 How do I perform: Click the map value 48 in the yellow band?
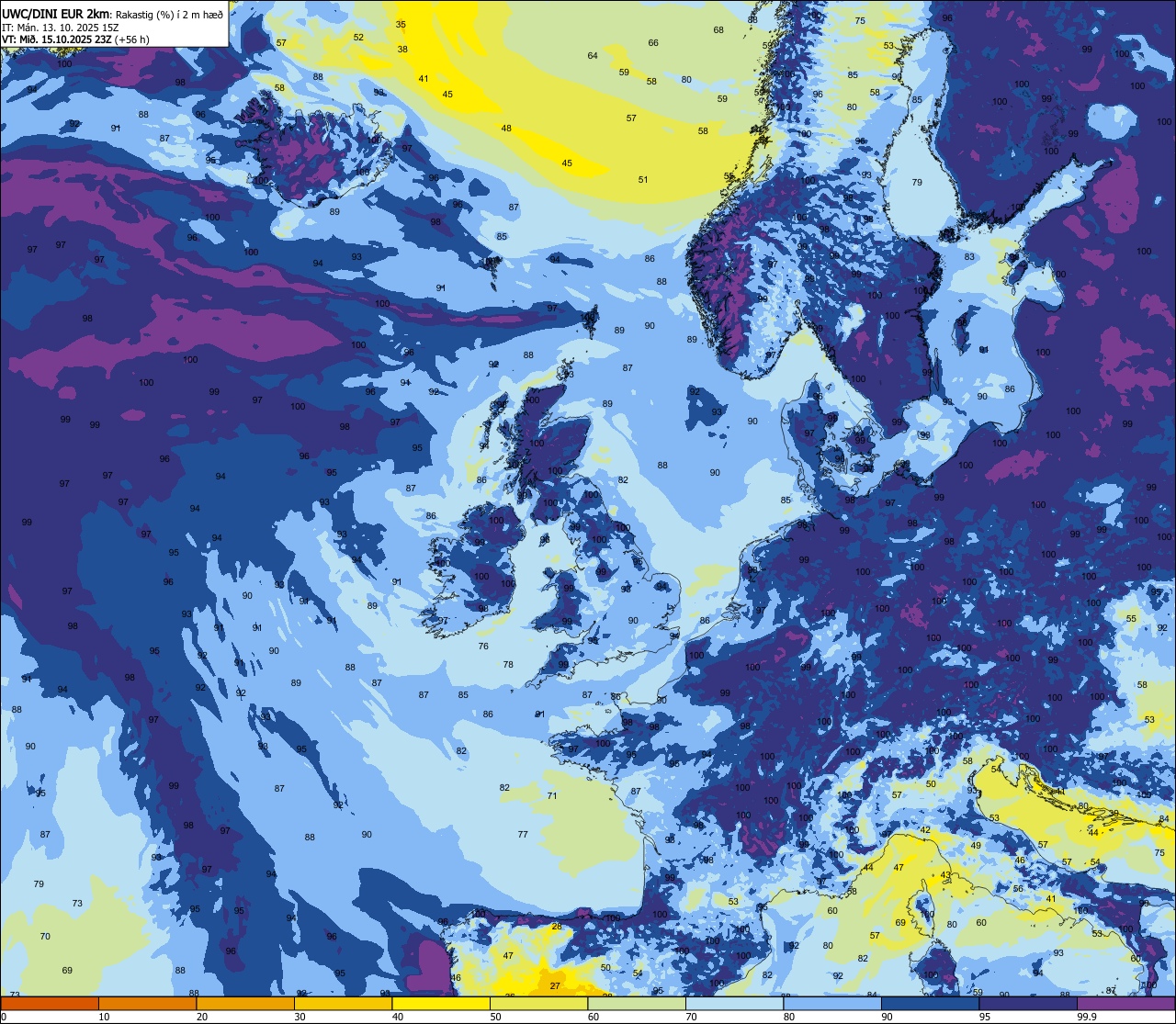pyautogui.click(x=506, y=129)
